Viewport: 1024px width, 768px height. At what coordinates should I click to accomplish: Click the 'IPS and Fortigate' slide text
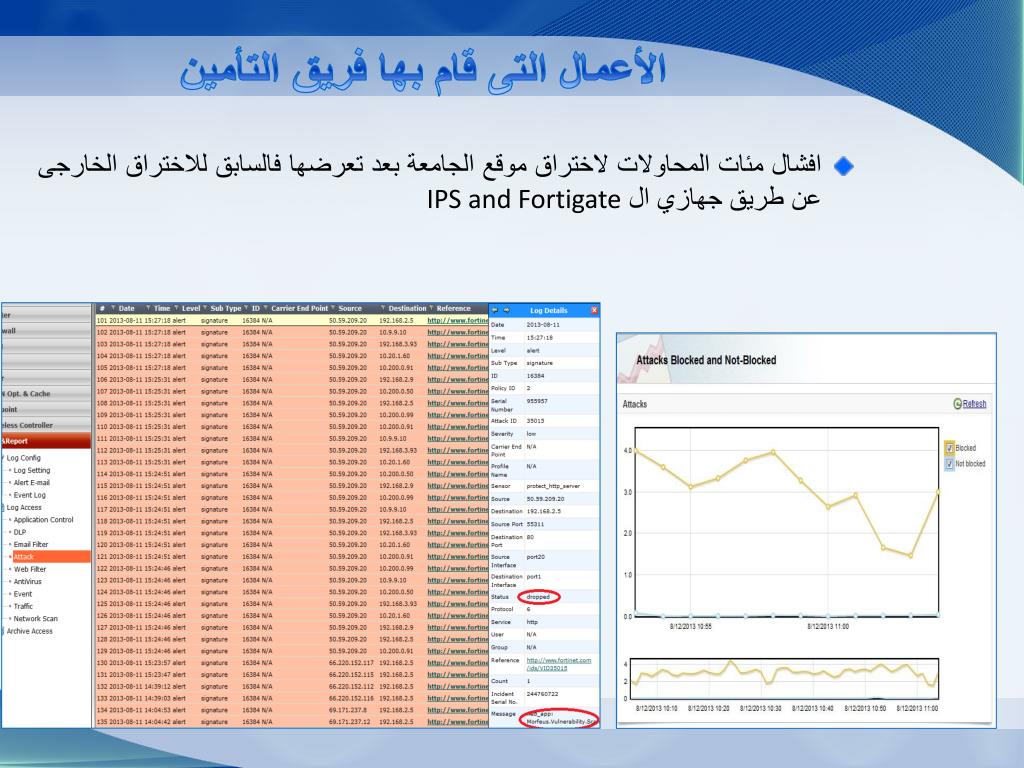[524, 200]
